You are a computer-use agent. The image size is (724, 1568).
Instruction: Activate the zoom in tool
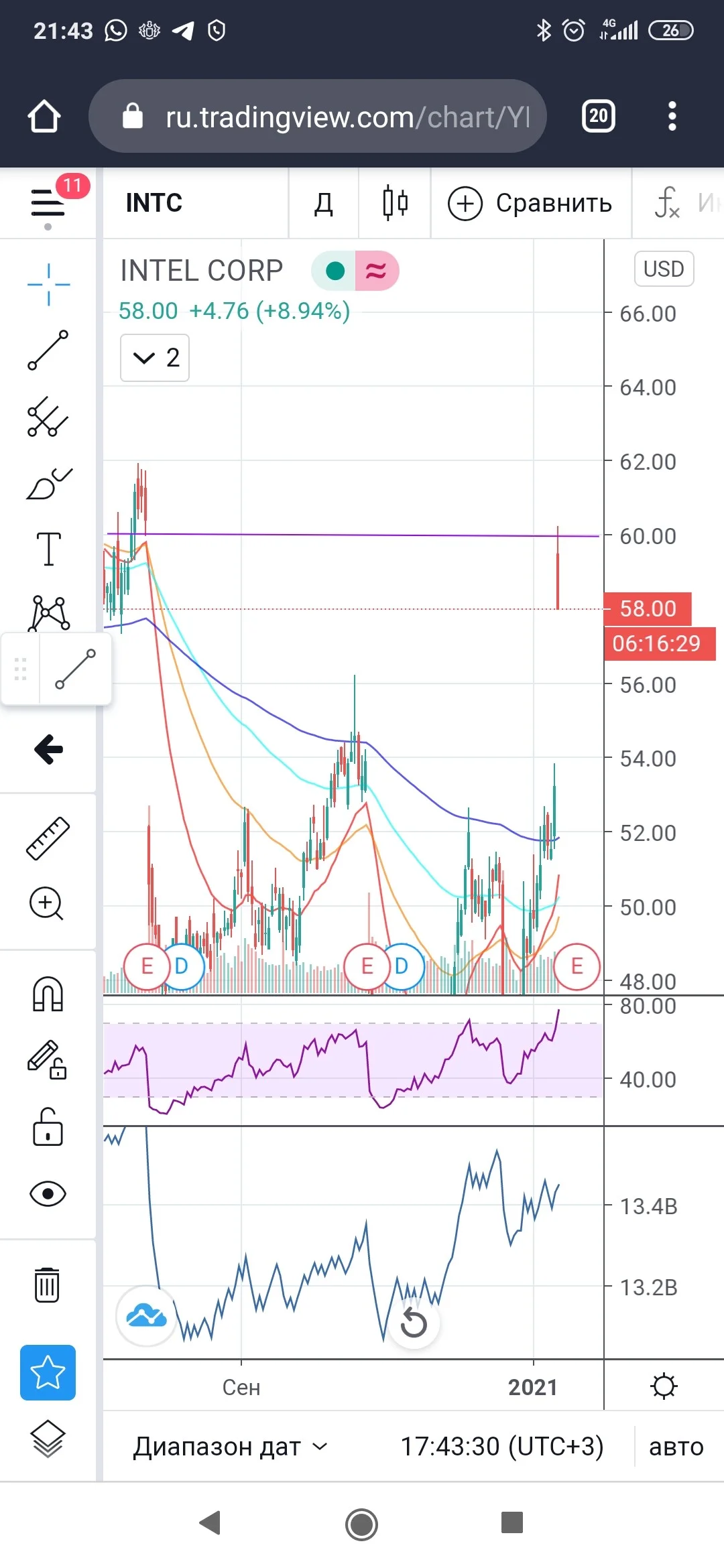[47, 904]
